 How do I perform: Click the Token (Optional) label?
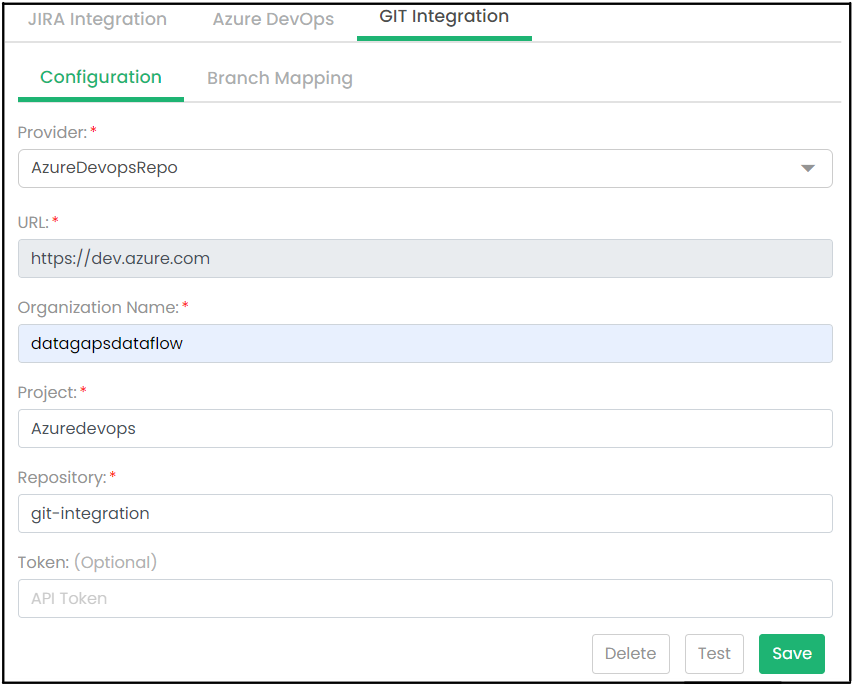tap(87, 562)
